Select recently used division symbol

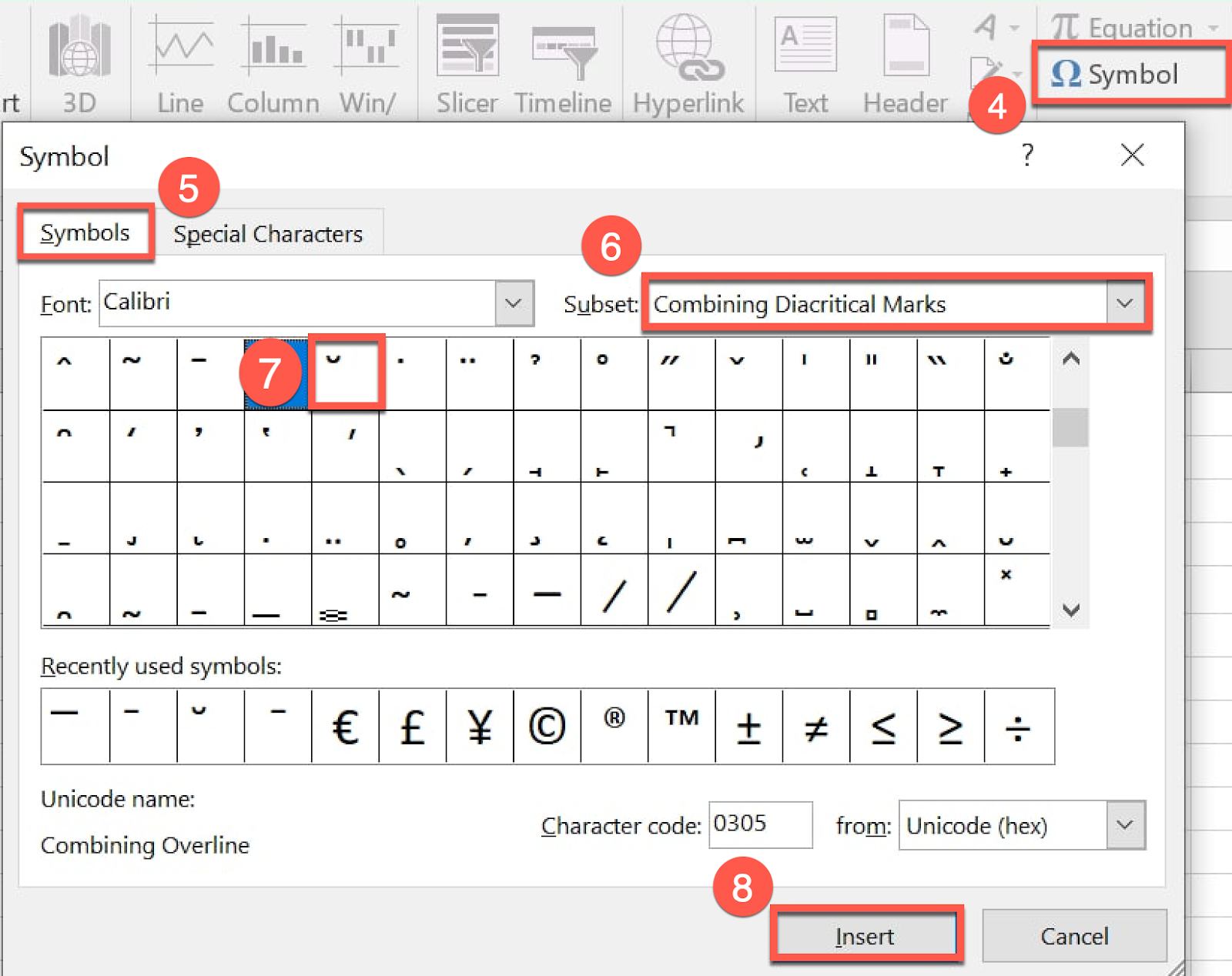(1019, 727)
